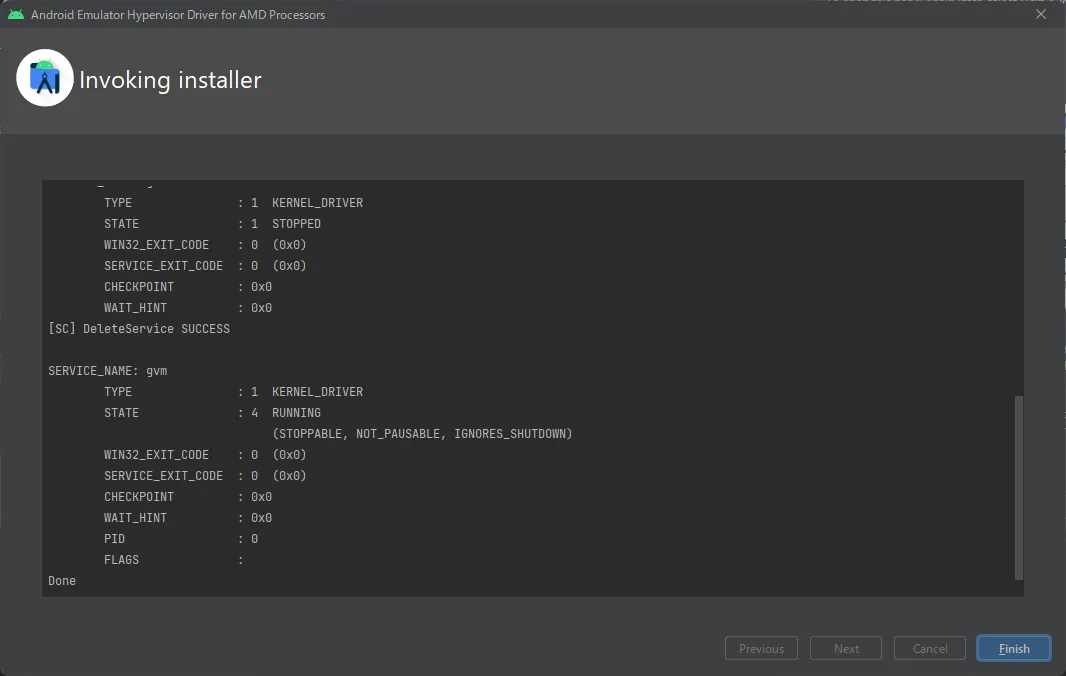Click the PID line in output
This screenshot has width=1066, height=676.
(x=180, y=539)
